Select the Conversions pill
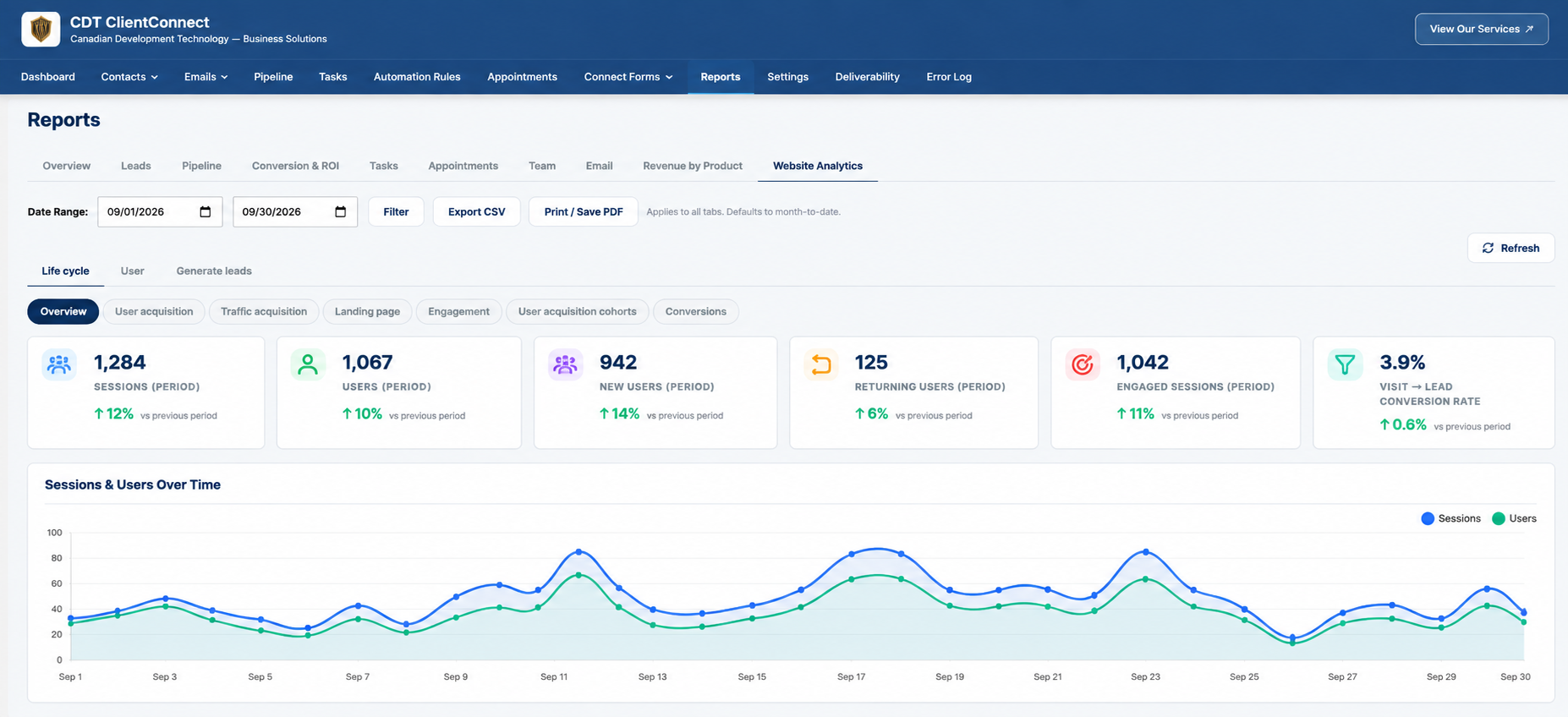1568x717 pixels. tap(695, 312)
